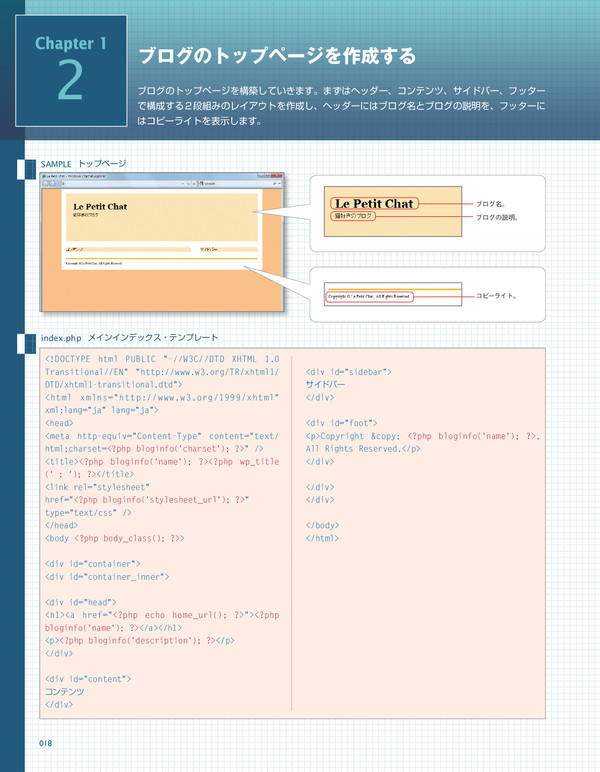
Task: Click the circled copyright line in lower callout
Action: pyautogui.click(x=370, y=296)
